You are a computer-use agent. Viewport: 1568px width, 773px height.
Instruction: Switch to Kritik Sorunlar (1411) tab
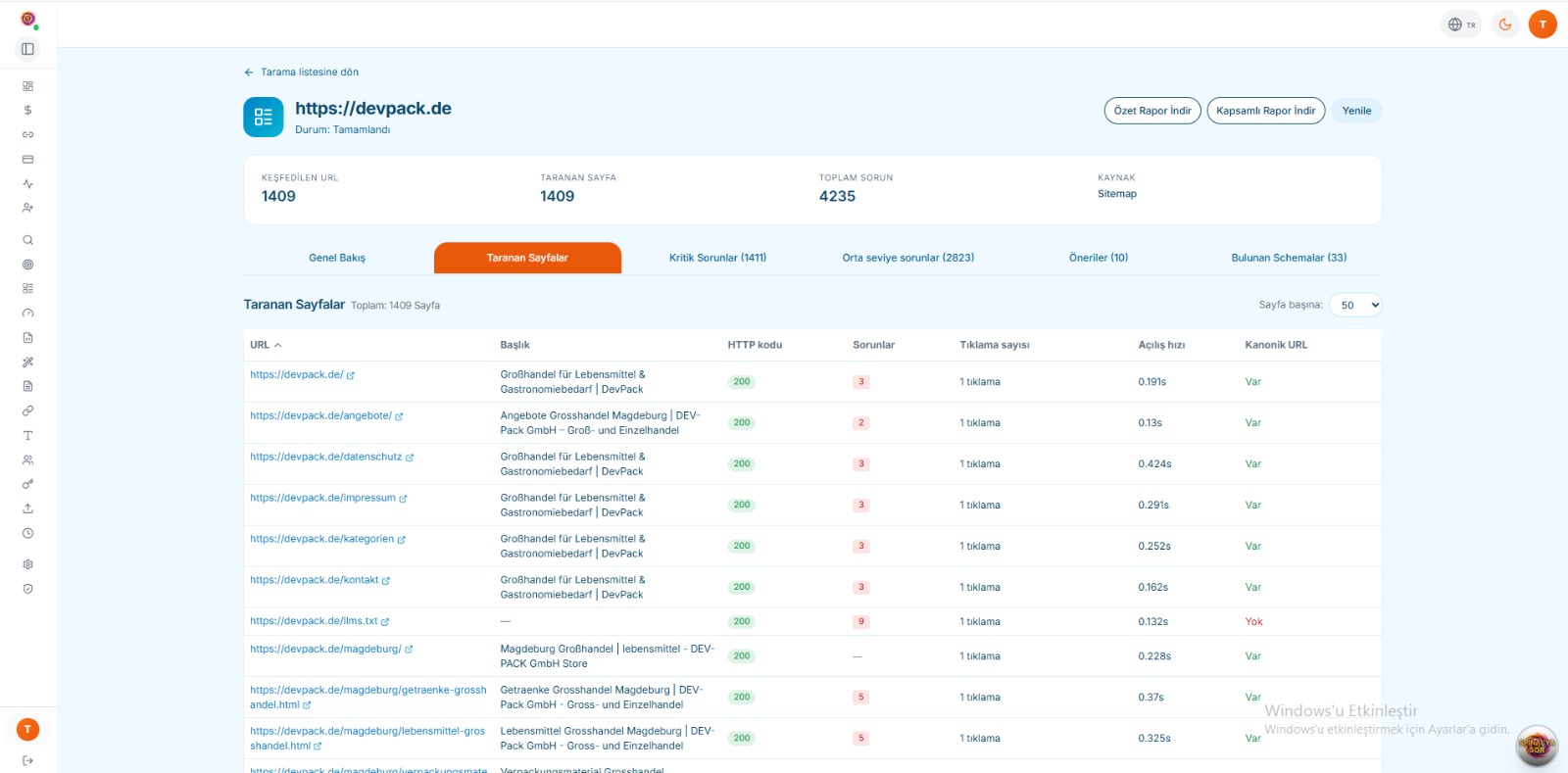pos(717,258)
